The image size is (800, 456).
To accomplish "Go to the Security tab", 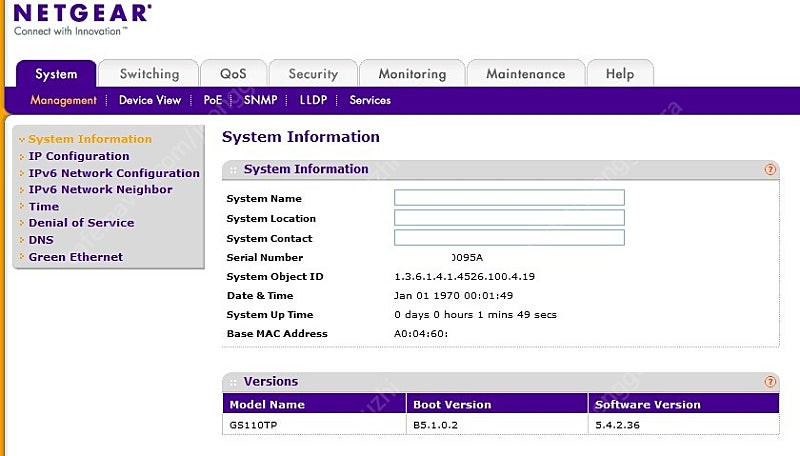I will tap(313, 73).
